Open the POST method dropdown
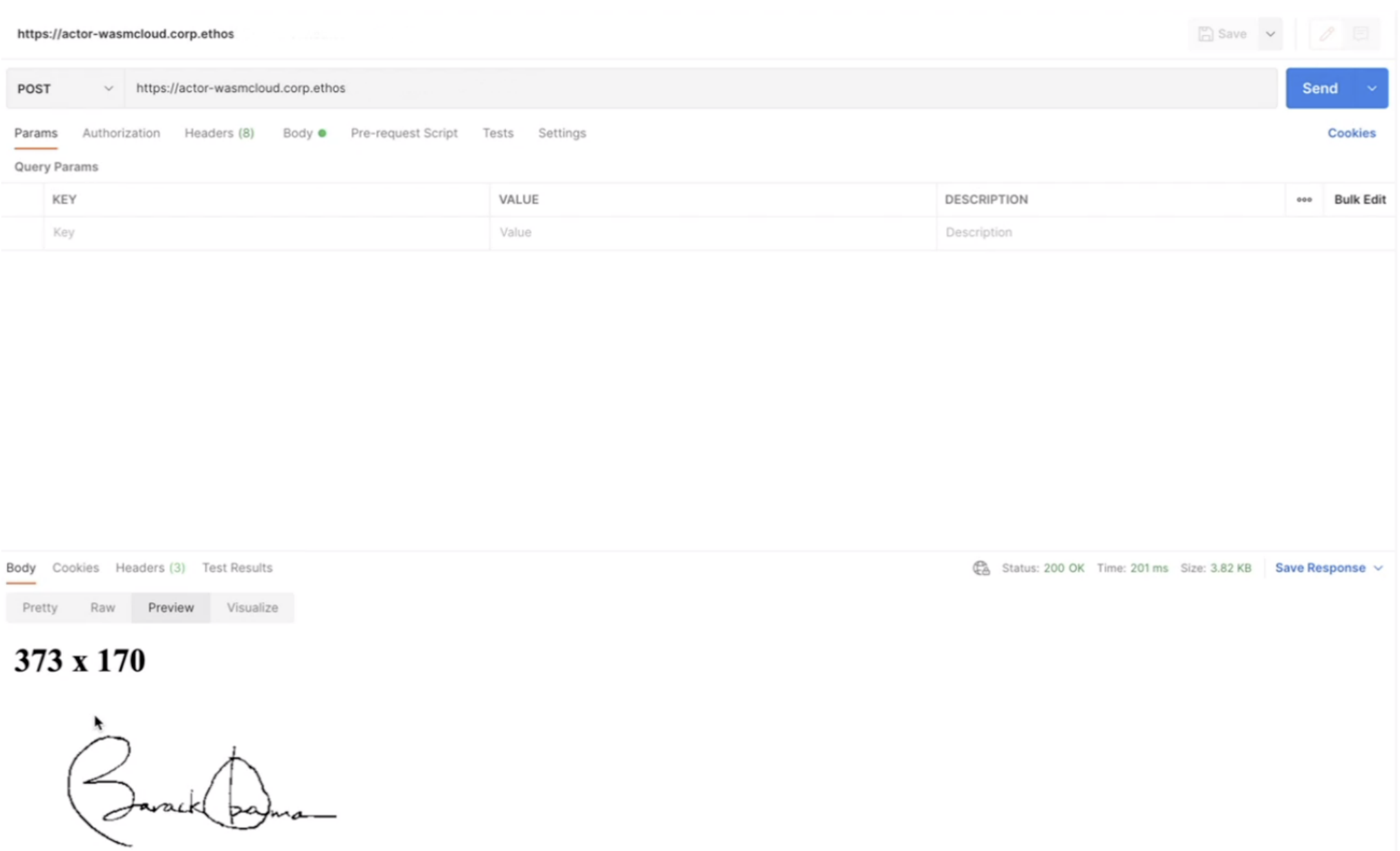The image size is (1400, 851). (64, 88)
